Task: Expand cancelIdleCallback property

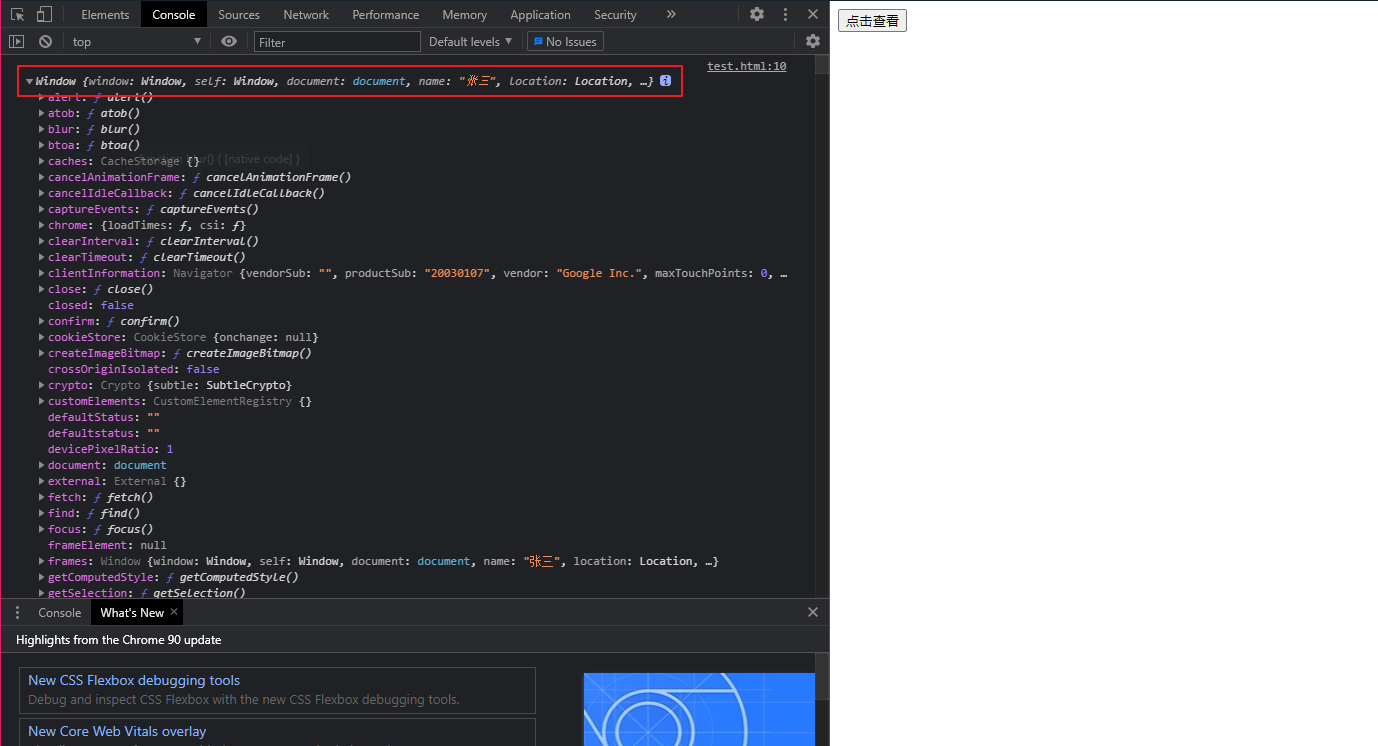Action: pyautogui.click(x=42, y=193)
